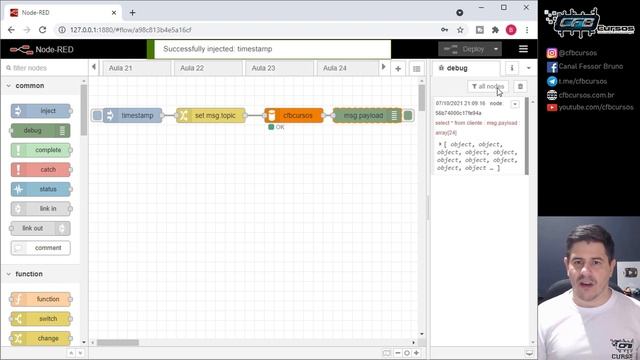The height and width of the screenshot is (360, 640).
Task: Select the cfbcursos database node
Action: (x=294, y=116)
